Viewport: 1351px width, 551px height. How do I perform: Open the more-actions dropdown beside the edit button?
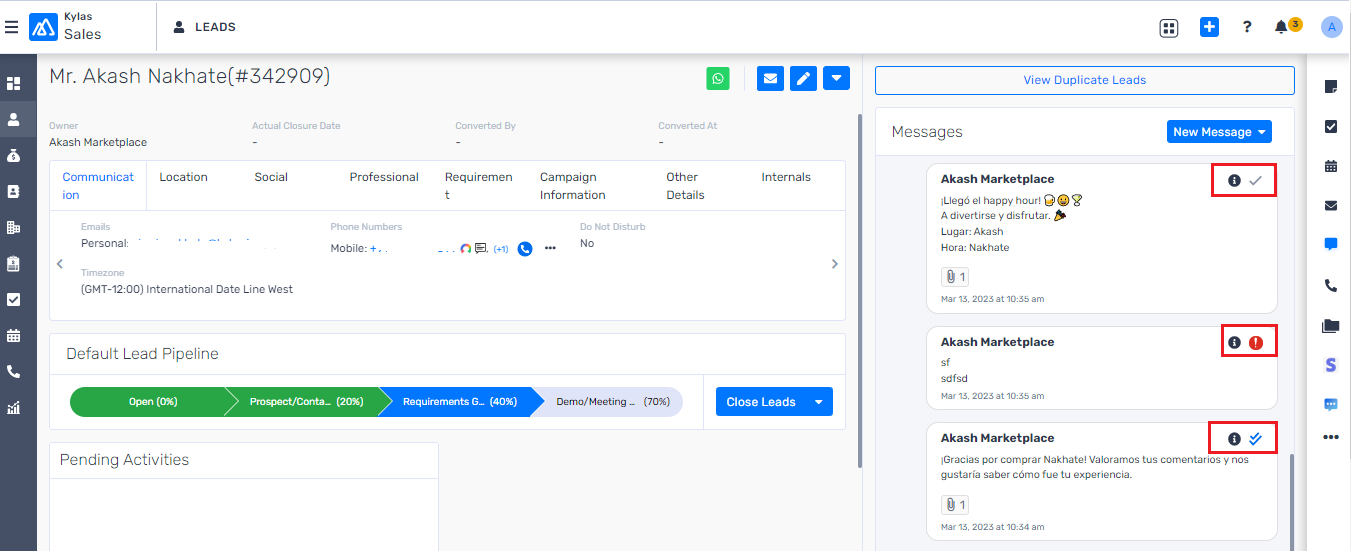tap(836, 78)
